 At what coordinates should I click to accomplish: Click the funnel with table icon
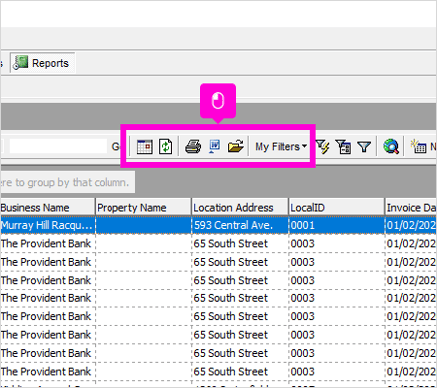(x=343, y=147)
